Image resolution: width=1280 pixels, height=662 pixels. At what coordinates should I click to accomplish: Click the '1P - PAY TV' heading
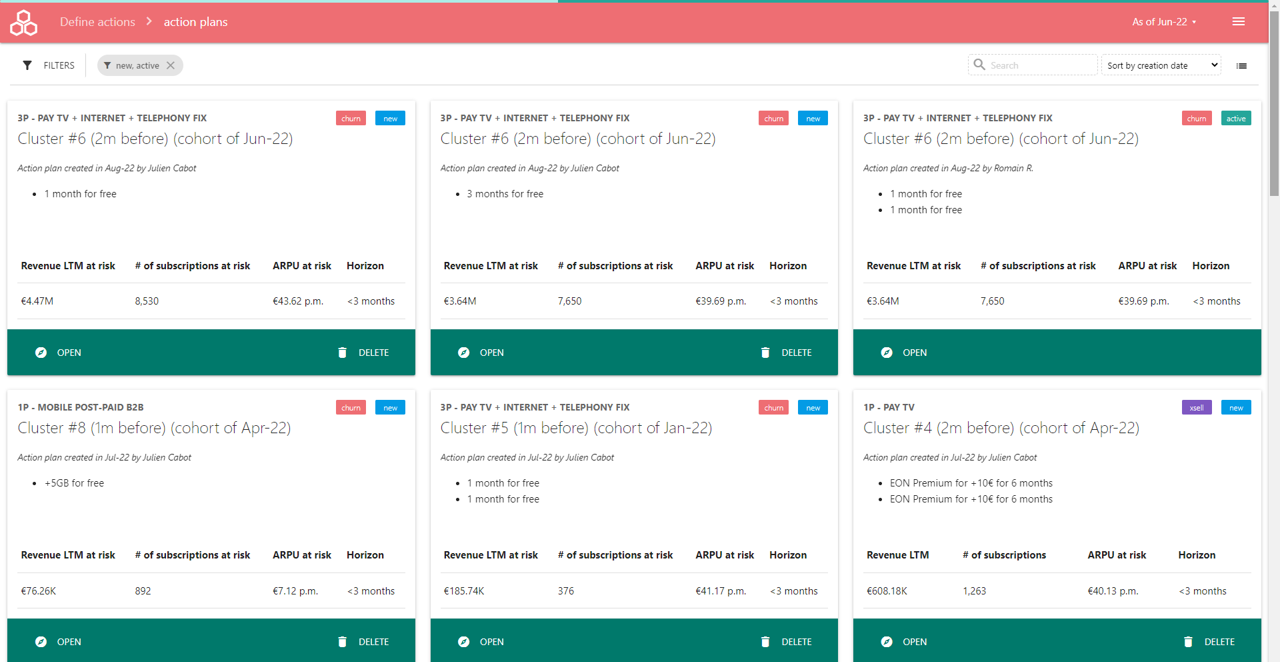[x=889, y=407]
